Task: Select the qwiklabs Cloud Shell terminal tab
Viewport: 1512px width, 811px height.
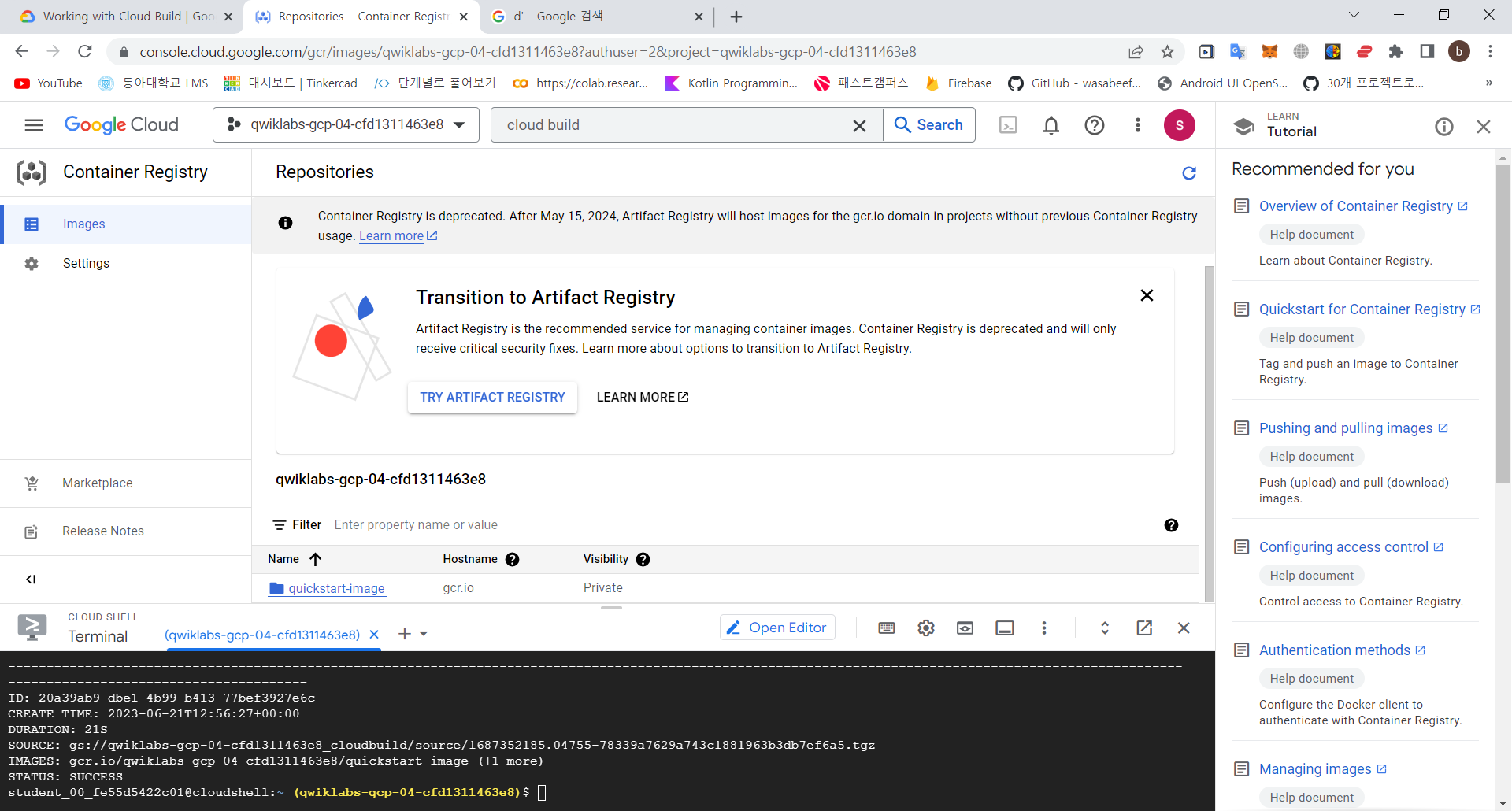Action: [x=262, y=635]
